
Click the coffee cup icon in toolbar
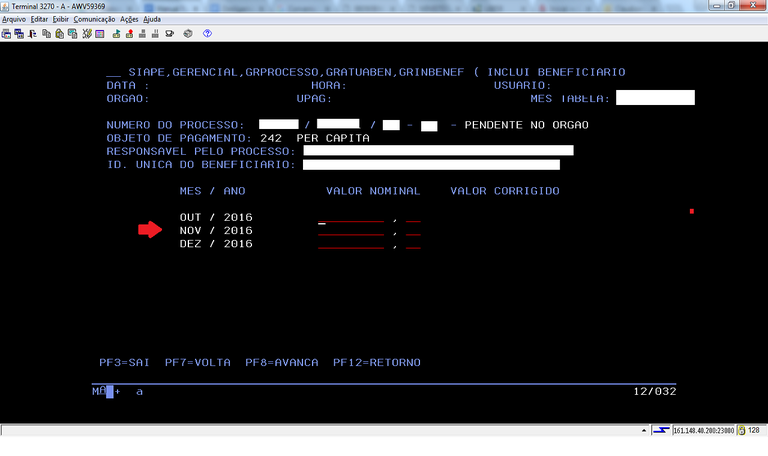point(170,33)
